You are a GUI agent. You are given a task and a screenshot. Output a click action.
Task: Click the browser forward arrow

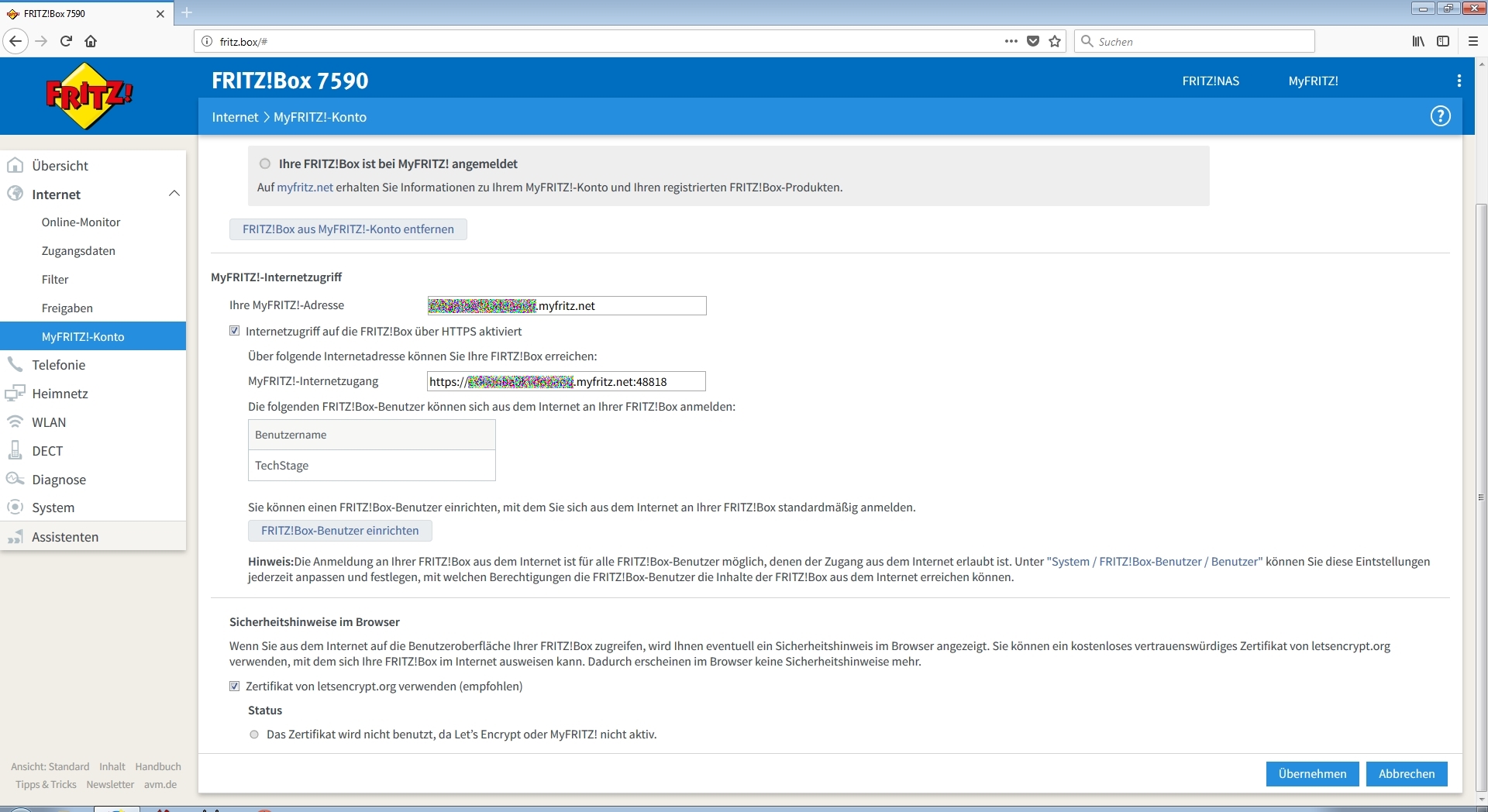click(x=42, y=41)
